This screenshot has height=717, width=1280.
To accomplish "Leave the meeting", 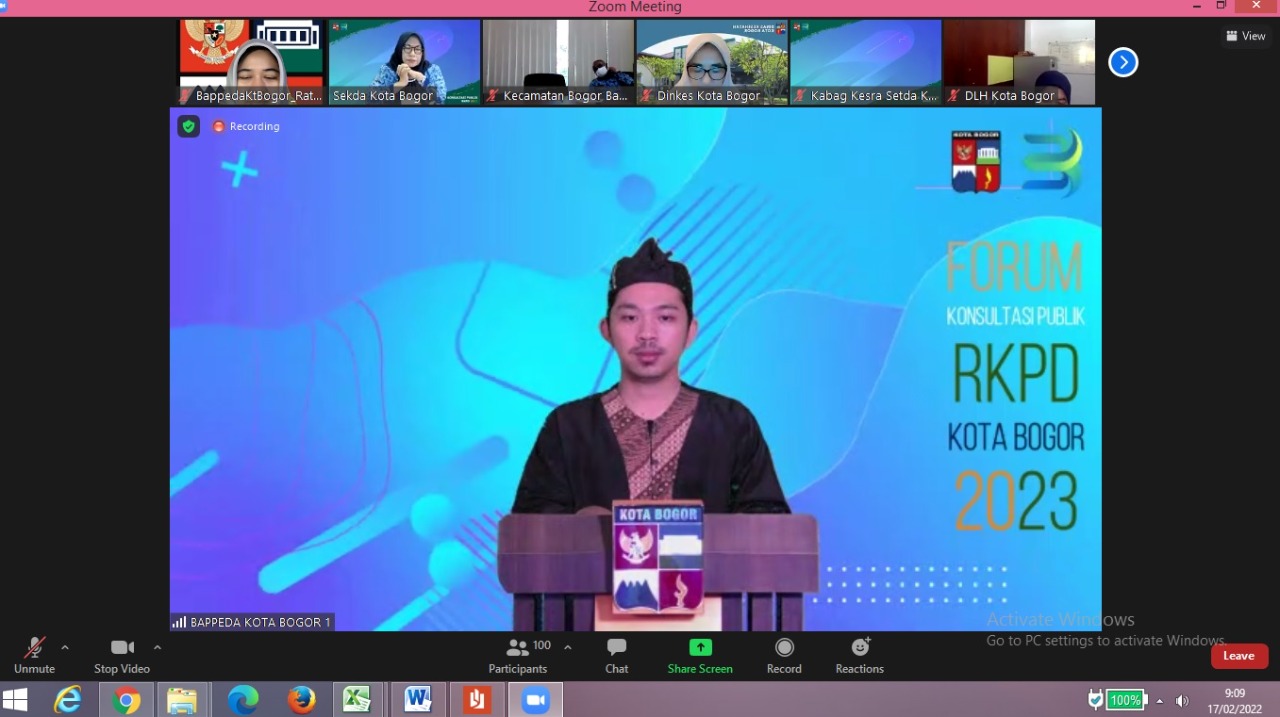I will [1239, 656].
